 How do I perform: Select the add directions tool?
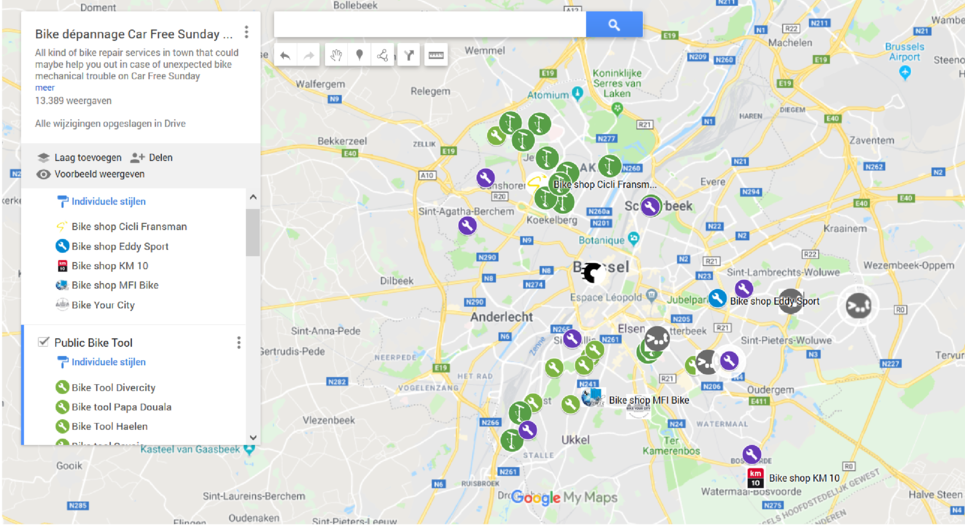tap(409, 56)
